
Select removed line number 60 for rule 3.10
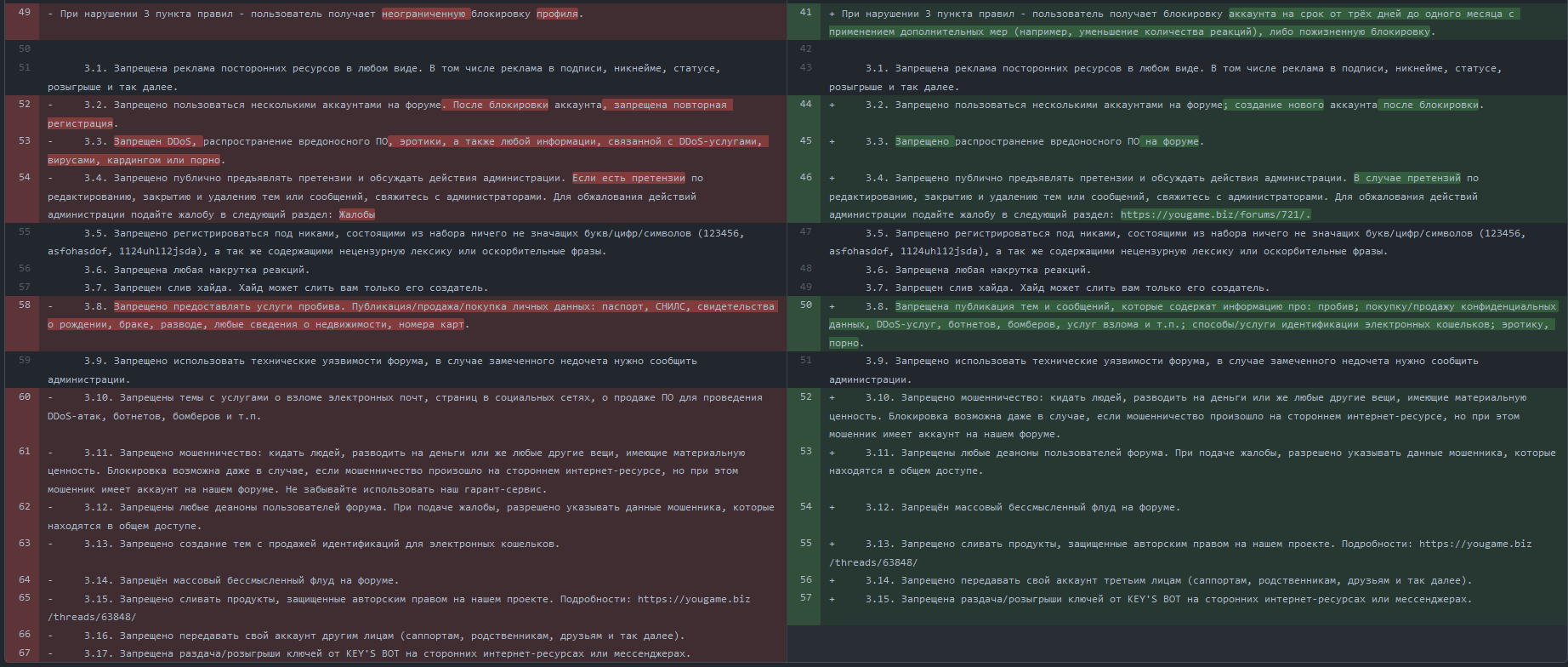[x=24, y=397]
